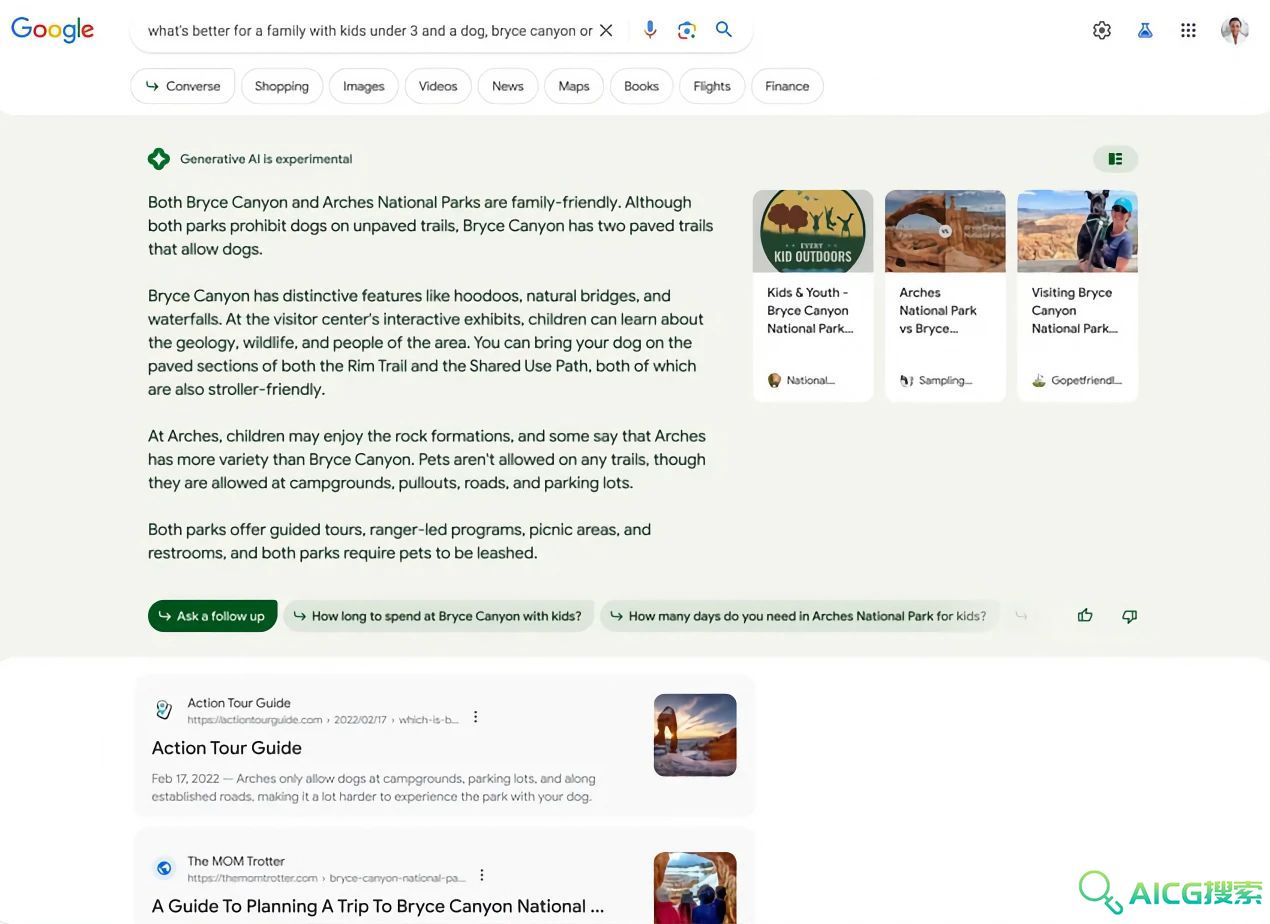Open the Arches vs Bryce source card
The width and height of the screenshot is (1270, 924).
pos(945,296)
